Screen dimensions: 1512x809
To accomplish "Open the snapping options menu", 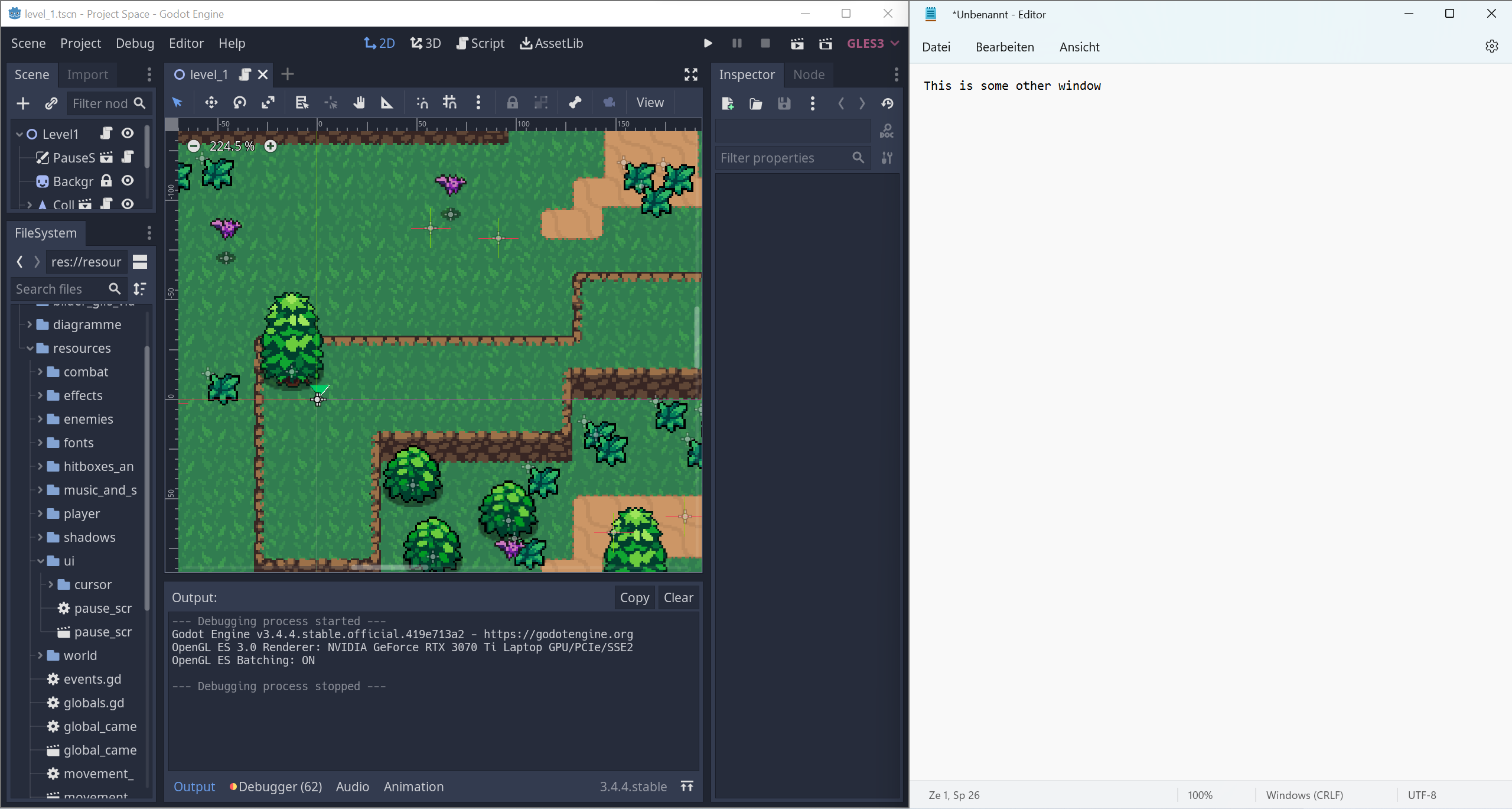I will point(478,102).
